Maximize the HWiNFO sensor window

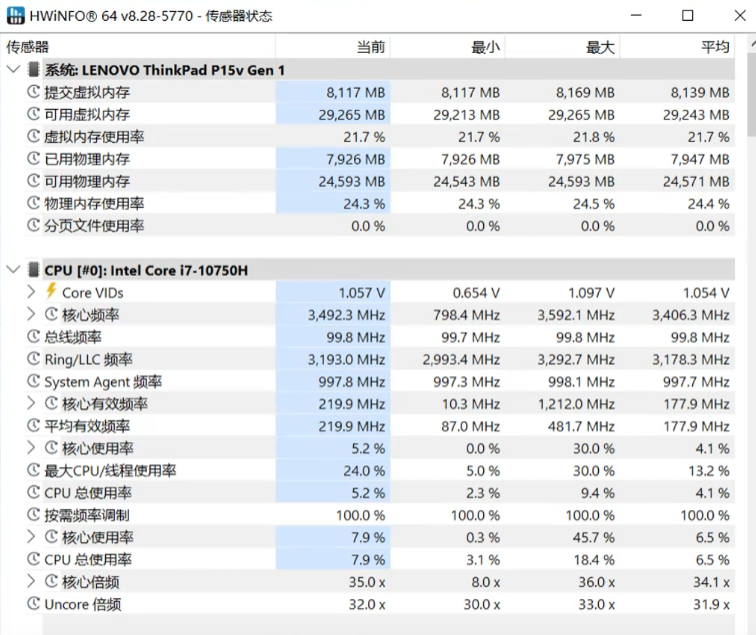[688, 15]
